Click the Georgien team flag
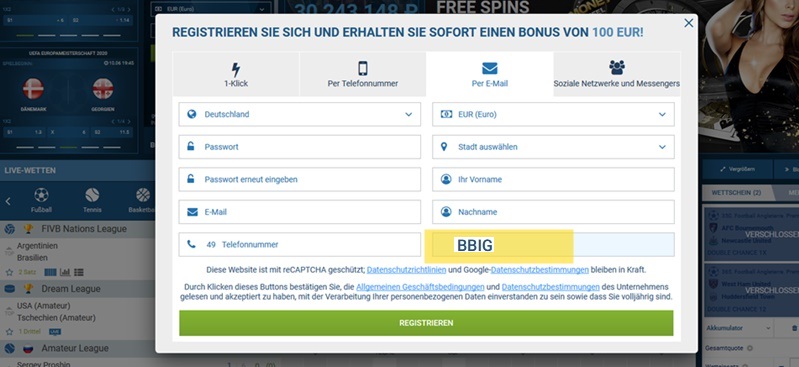 103,89
